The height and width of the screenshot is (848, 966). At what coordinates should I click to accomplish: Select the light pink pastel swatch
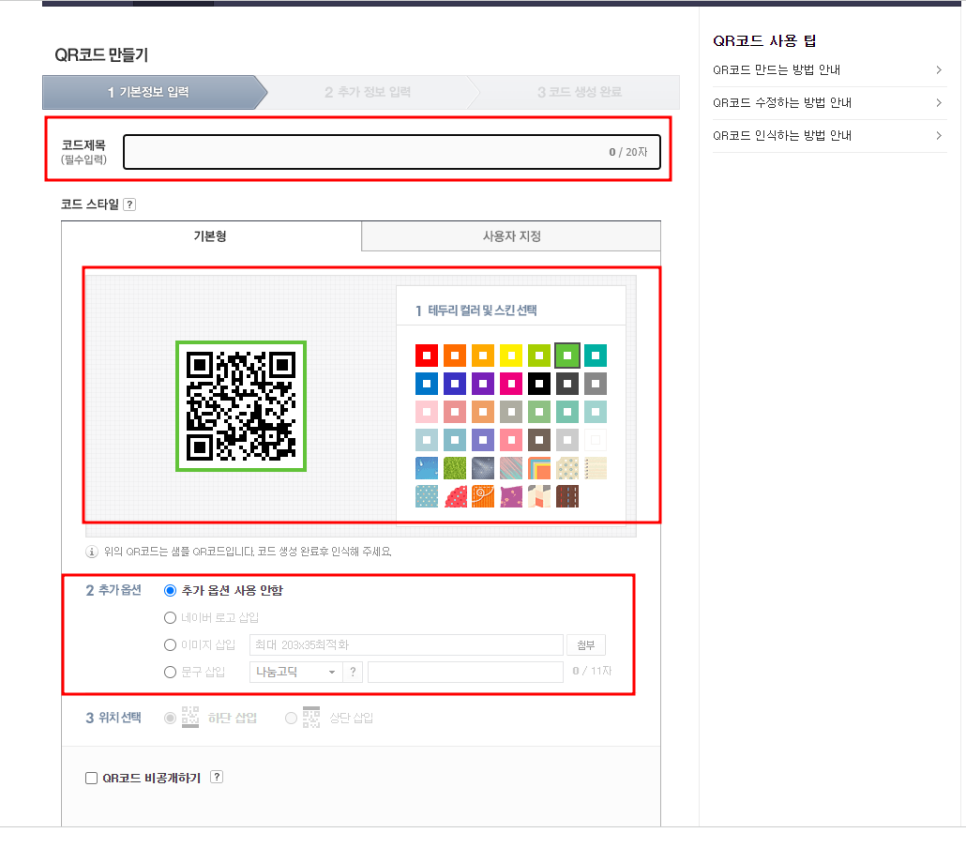pyautogui.click(x=426, y=412)
